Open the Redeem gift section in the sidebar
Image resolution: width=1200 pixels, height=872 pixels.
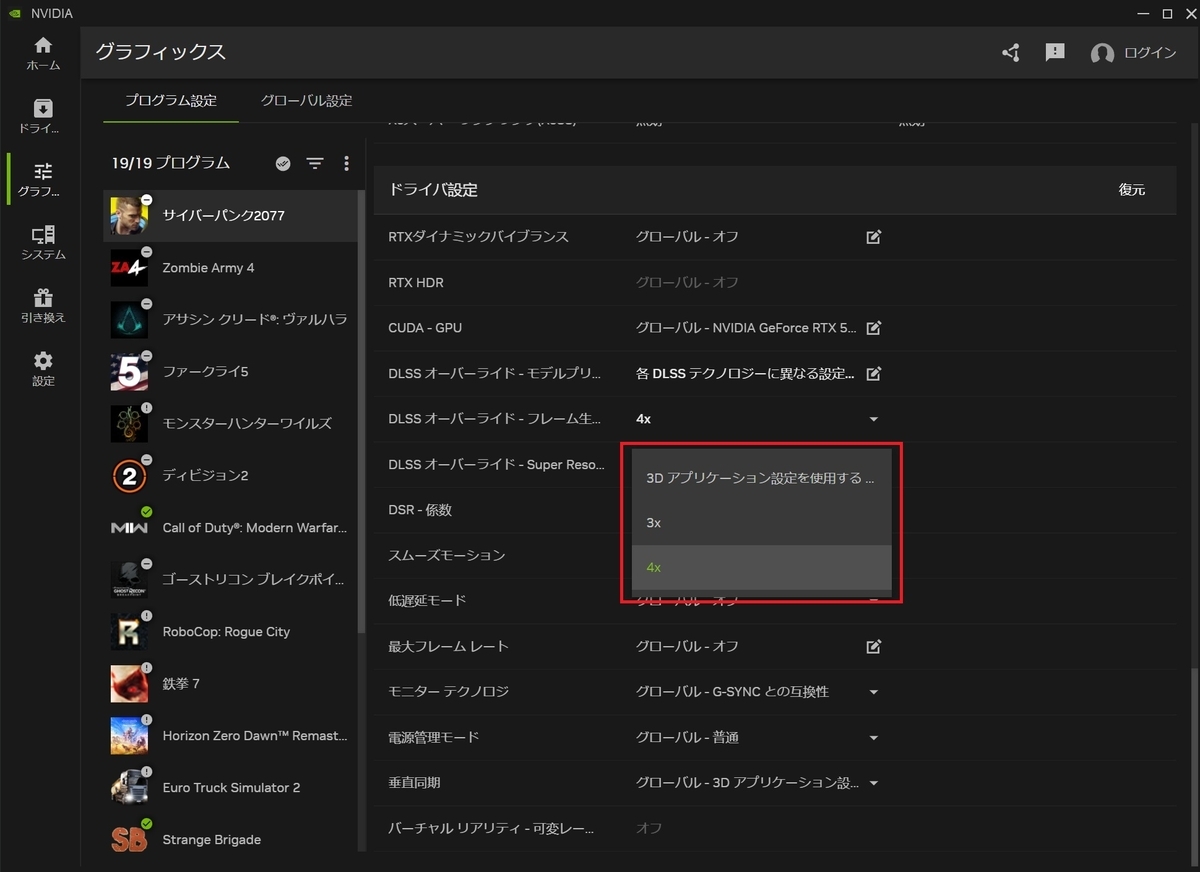click(42, 306)
